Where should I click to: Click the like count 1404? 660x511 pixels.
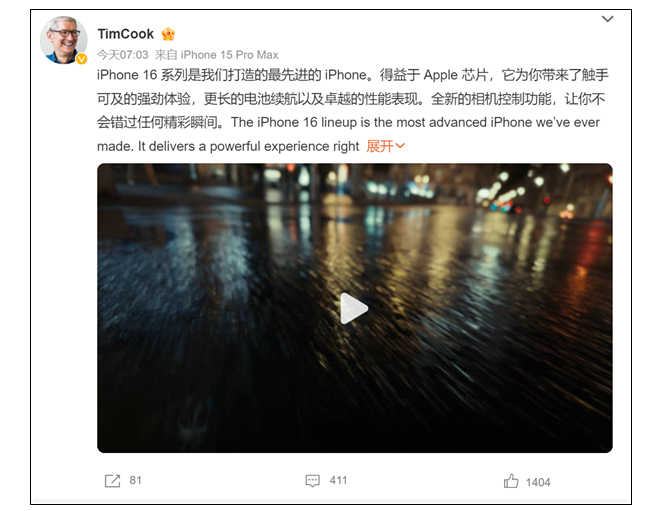point(538,482)
